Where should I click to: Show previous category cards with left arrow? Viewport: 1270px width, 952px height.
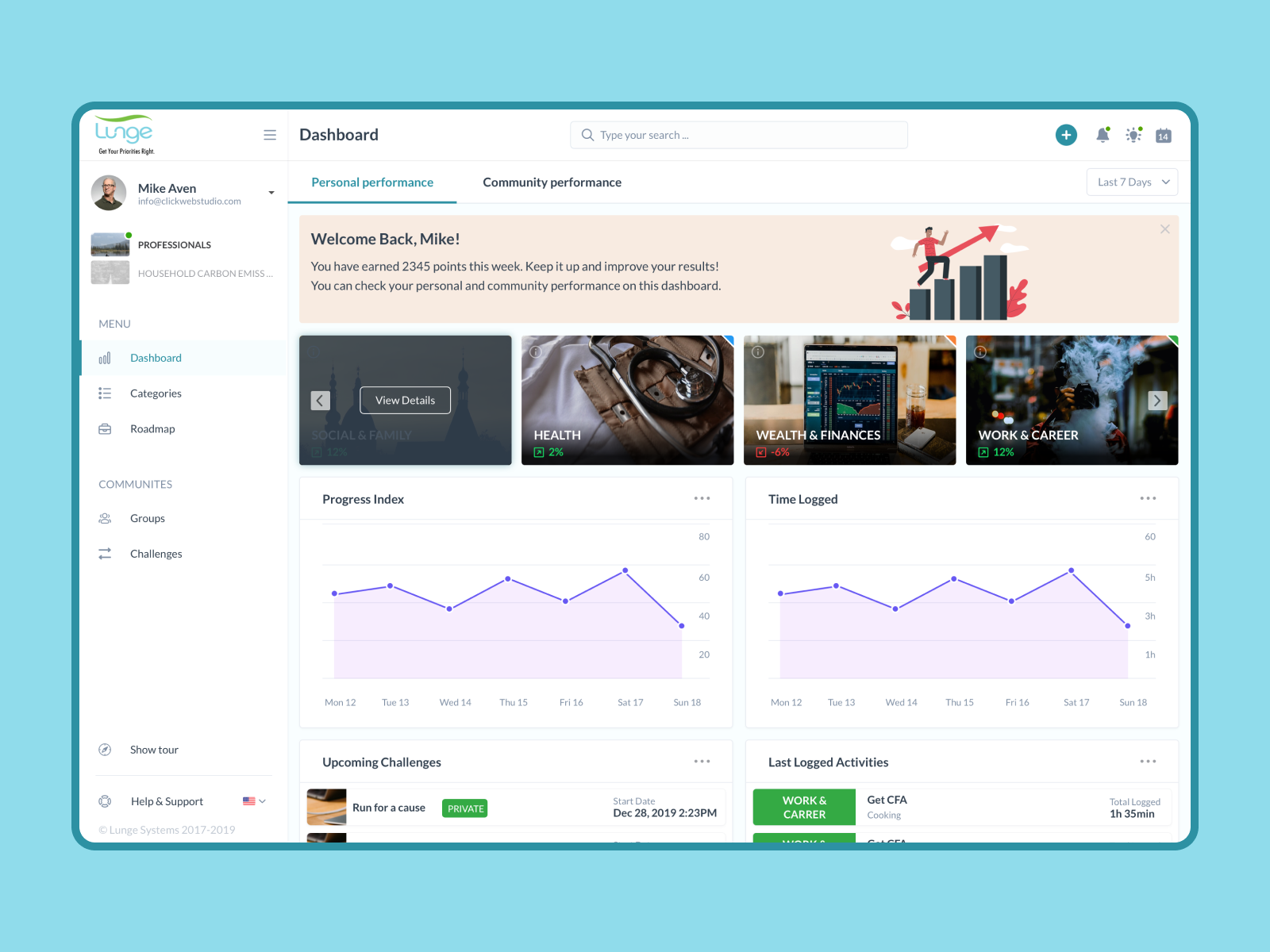320,401
